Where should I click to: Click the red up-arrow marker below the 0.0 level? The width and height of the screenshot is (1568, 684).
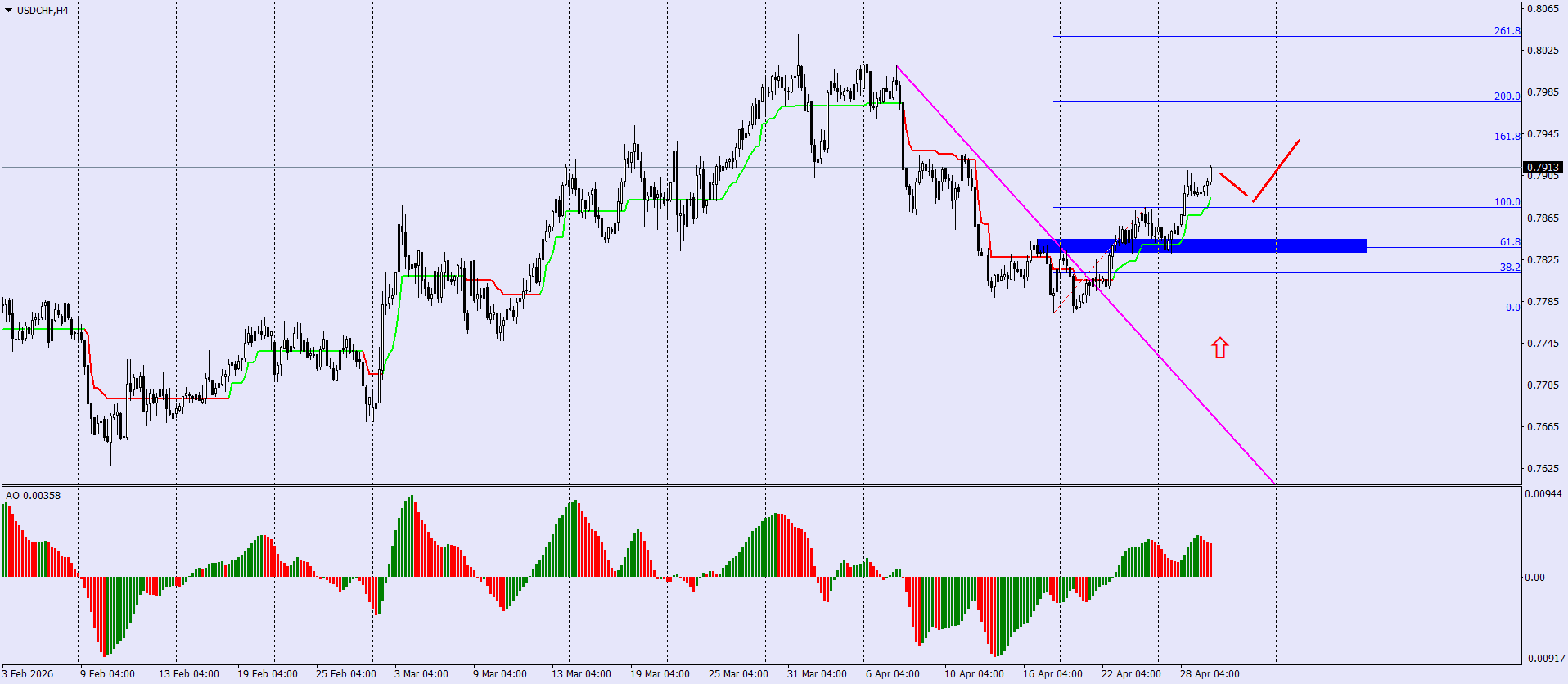click(x=1220, y=348)
